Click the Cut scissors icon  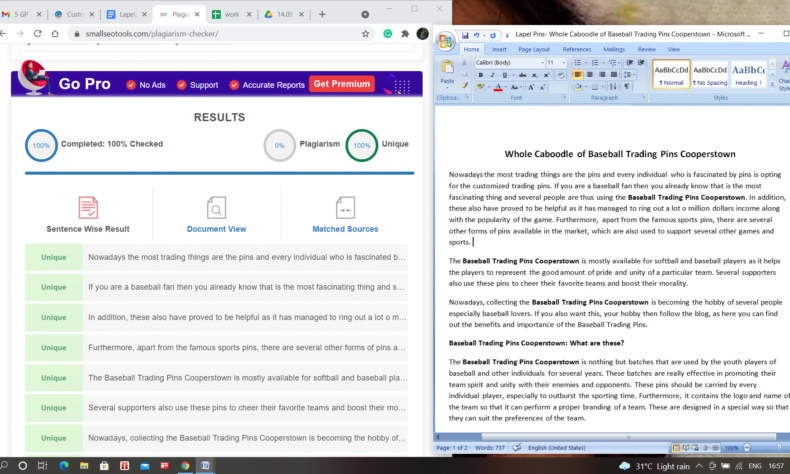click(x=464, y=62)
